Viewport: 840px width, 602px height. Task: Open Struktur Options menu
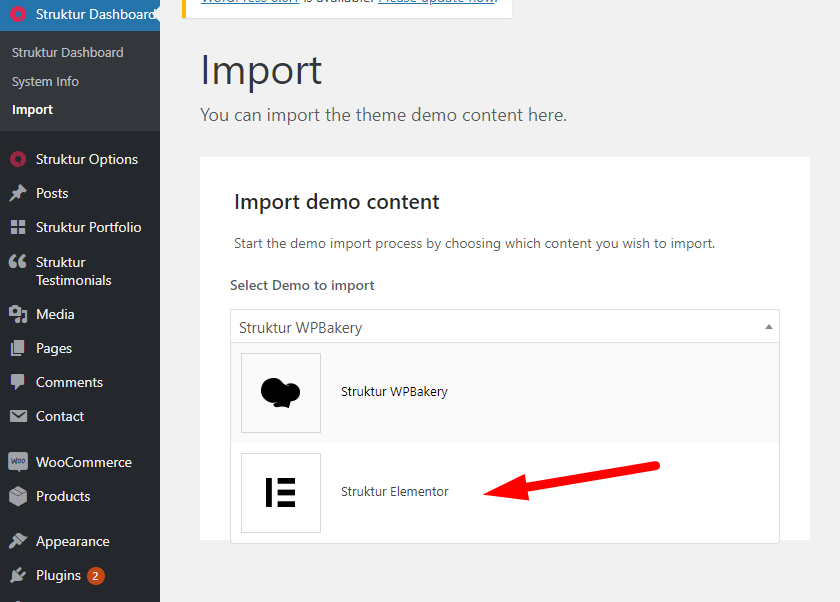click(80, 159)
